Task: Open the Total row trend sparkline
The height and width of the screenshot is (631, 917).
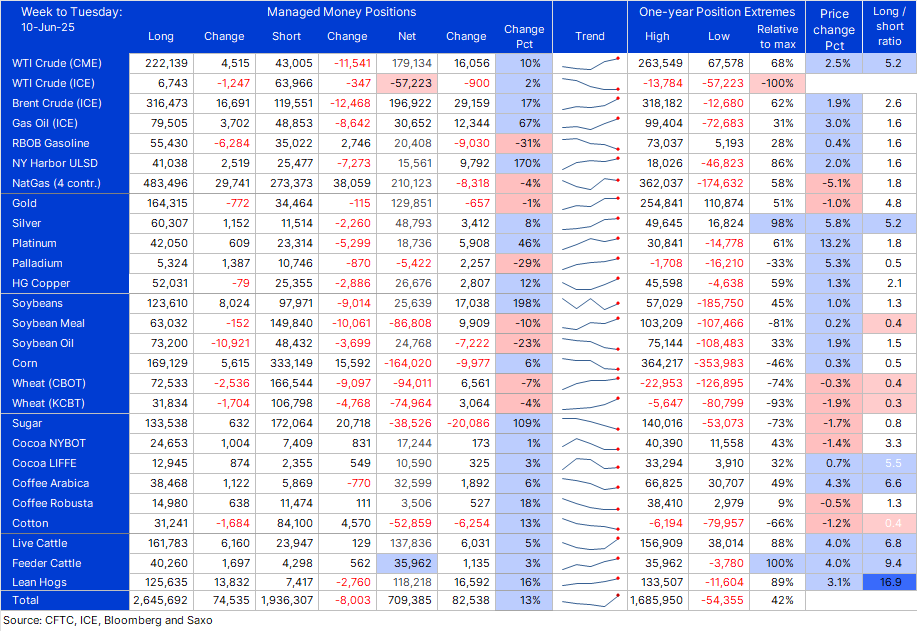Action: point(590,601)
